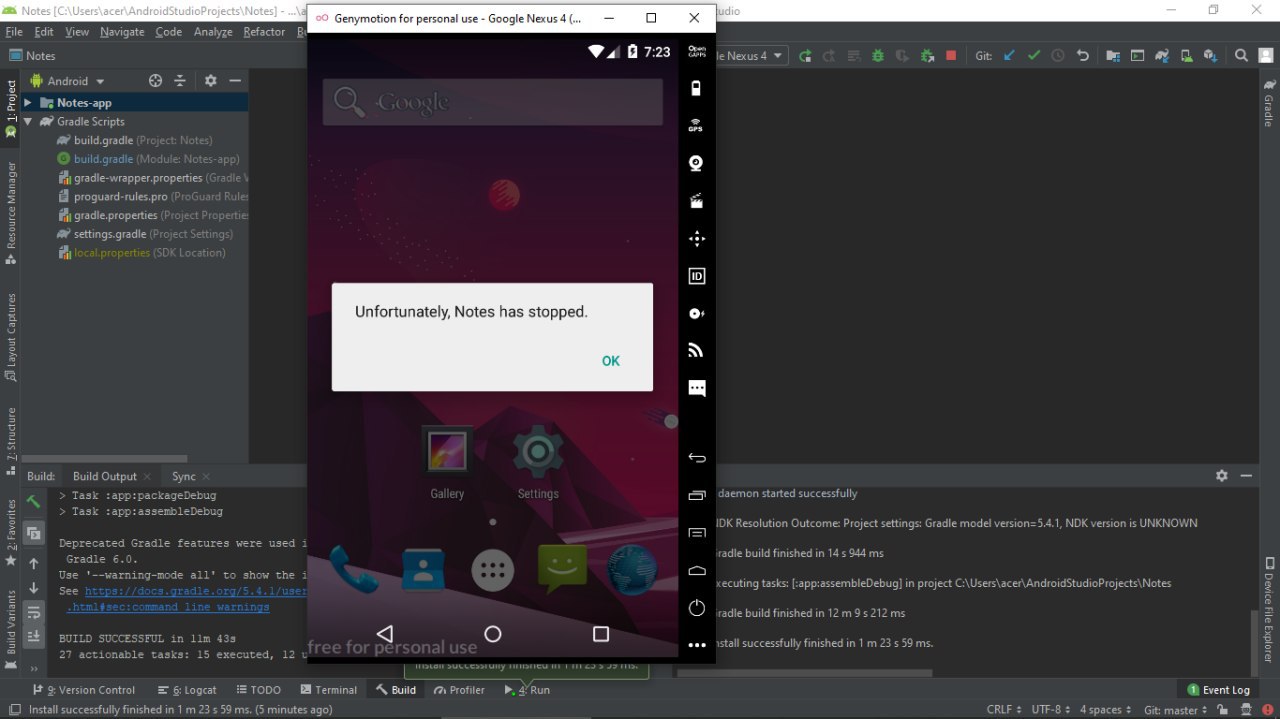Viewport: 1280px width, 719px height.
Task: Open CRLF line separator selector
Action: click(1003, 710)
